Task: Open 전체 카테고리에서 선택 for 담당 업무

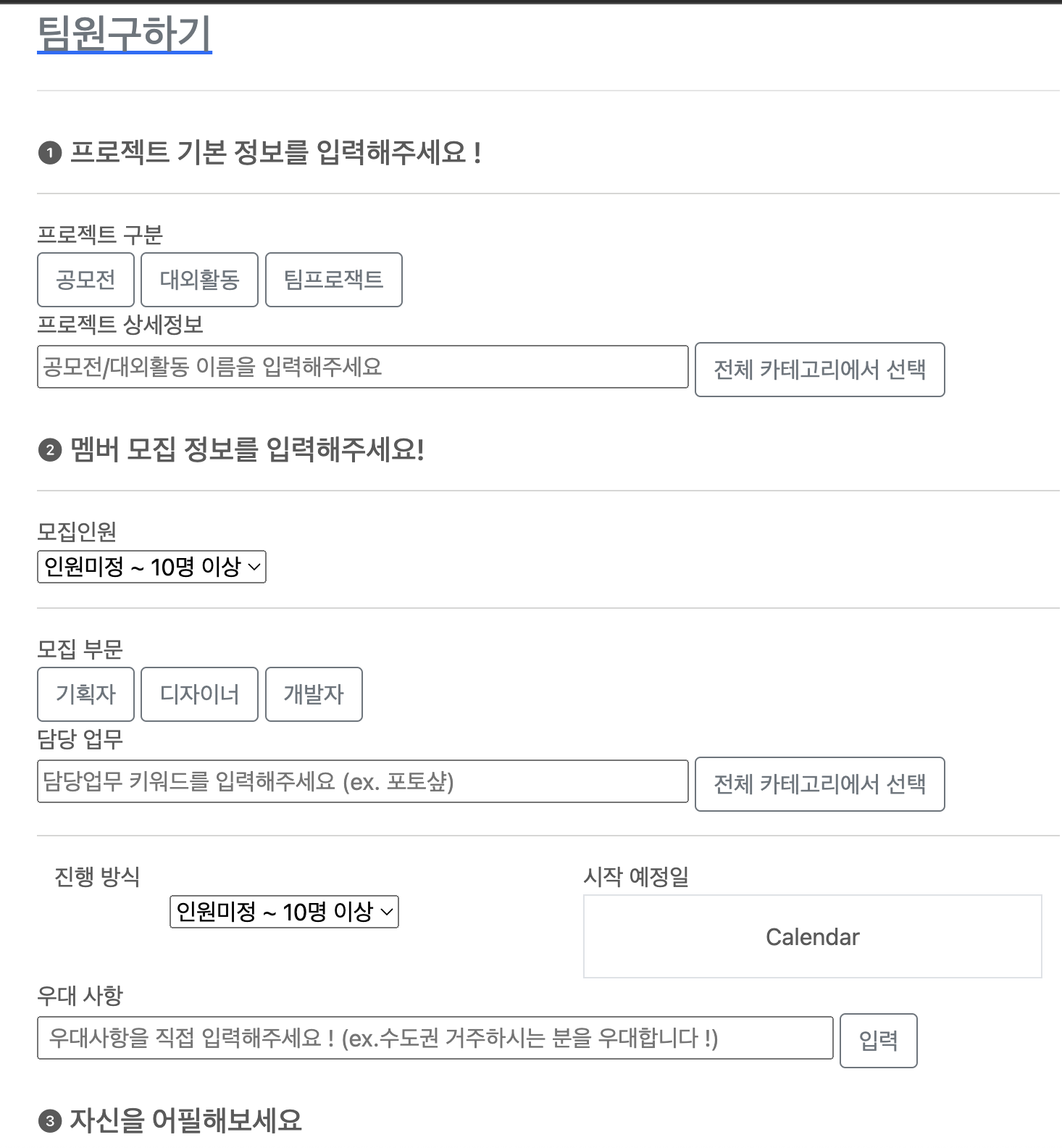Action: tap(819, 784)
